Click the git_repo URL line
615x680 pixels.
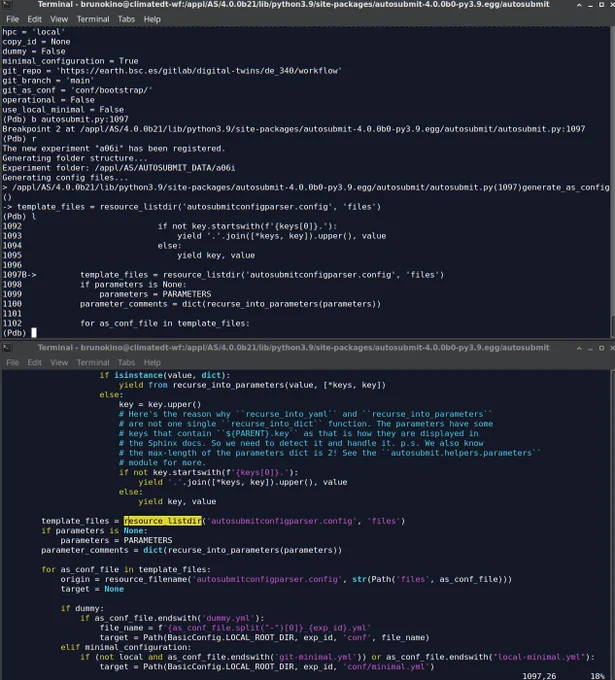(x=172, y=71)
